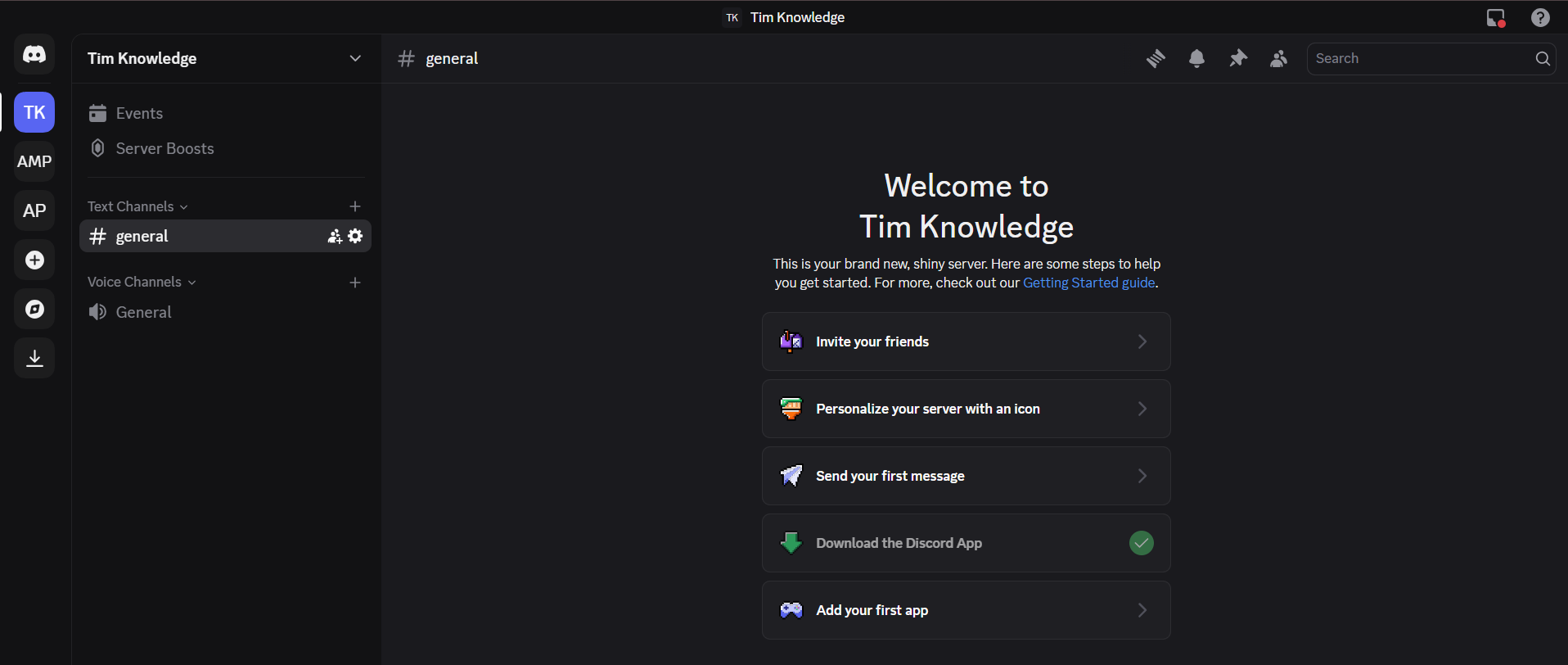
Task: Switch to the AMP server
Action: coord(34,161)
